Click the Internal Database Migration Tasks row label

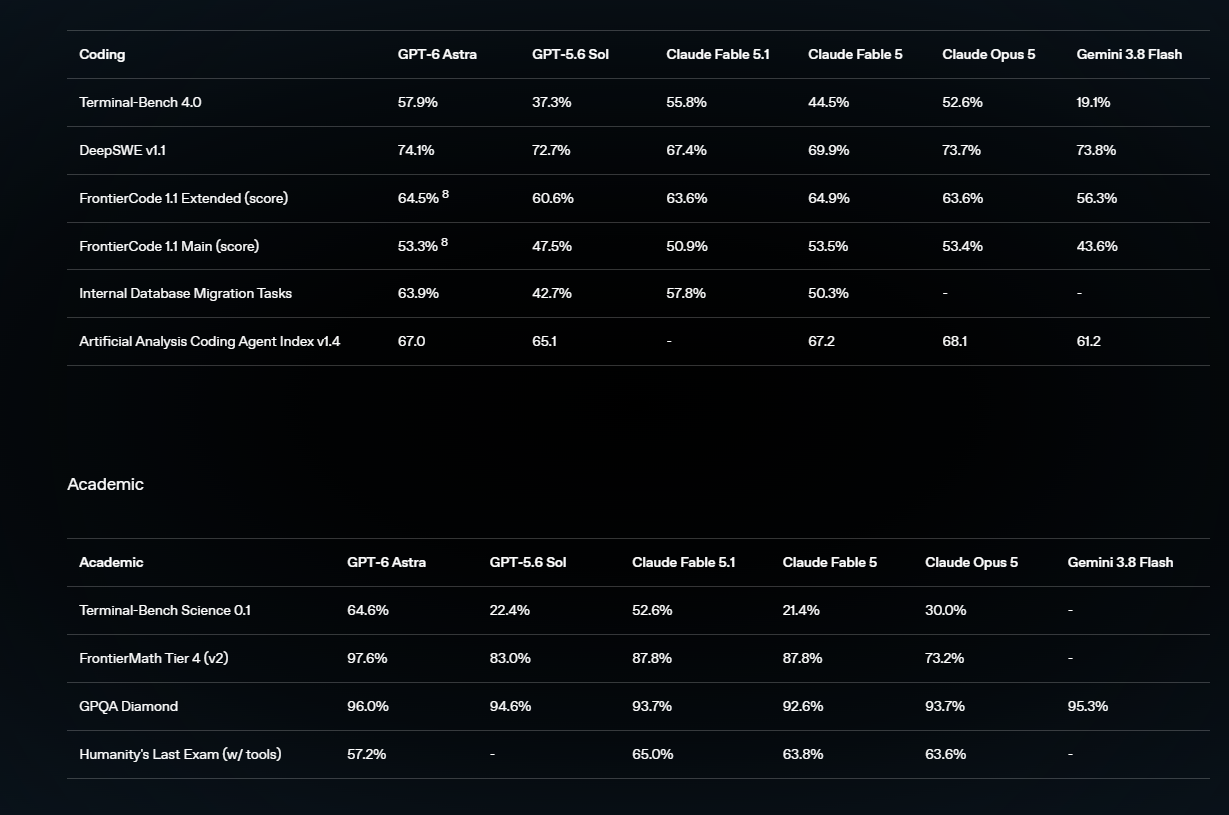pyautogui.click(x=185, y=293)
